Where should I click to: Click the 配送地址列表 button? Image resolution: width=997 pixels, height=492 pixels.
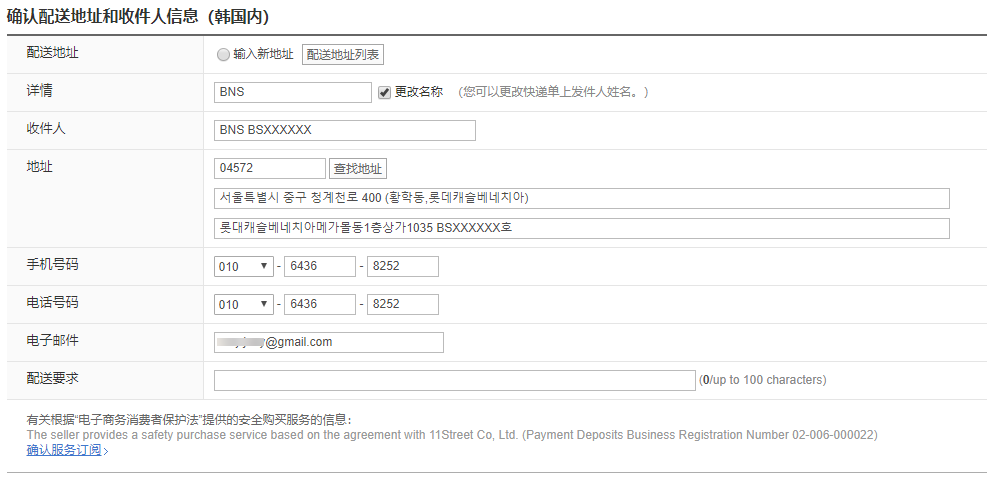343,55
